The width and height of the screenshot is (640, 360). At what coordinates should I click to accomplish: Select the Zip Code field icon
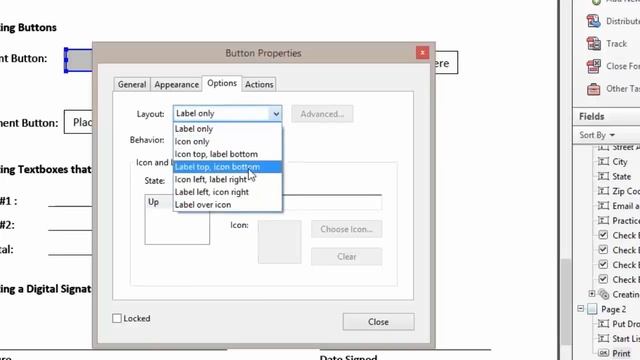[603, 191]
